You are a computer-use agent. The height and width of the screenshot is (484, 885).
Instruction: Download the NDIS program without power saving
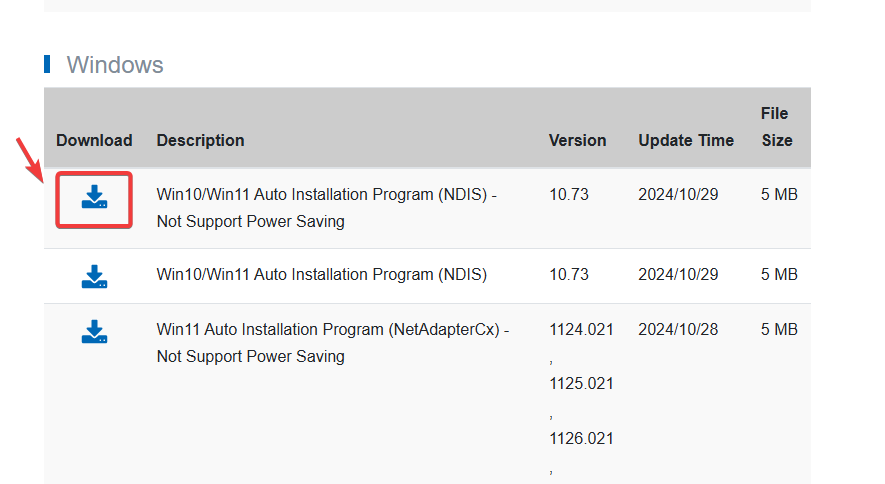pos(94,197)
